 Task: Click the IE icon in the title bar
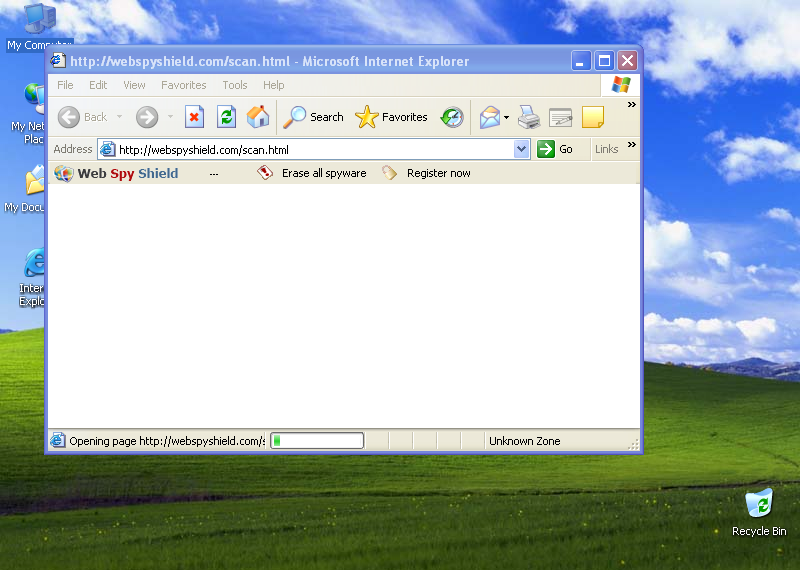58,61
